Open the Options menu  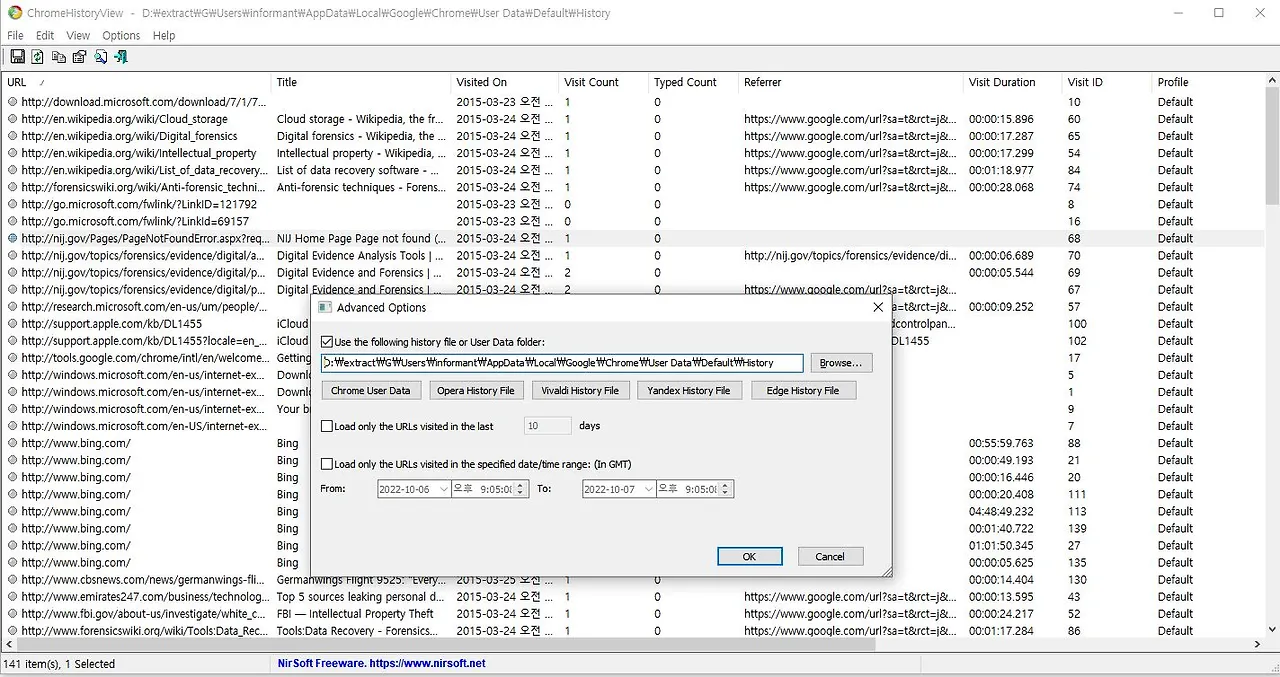click(121, 35)
